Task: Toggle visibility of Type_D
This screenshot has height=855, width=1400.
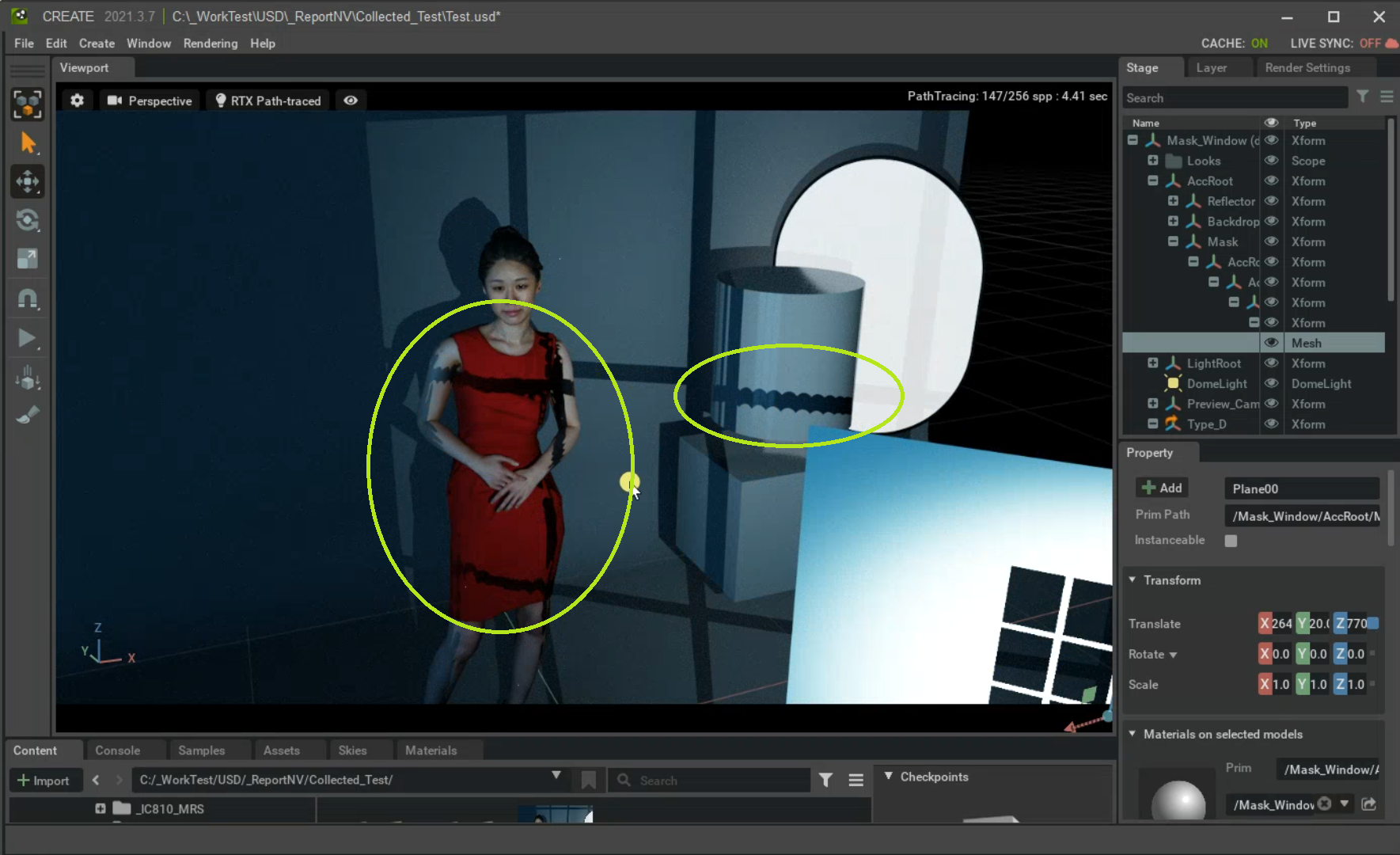Action: pyautogui.click(x=1271, y=424)
